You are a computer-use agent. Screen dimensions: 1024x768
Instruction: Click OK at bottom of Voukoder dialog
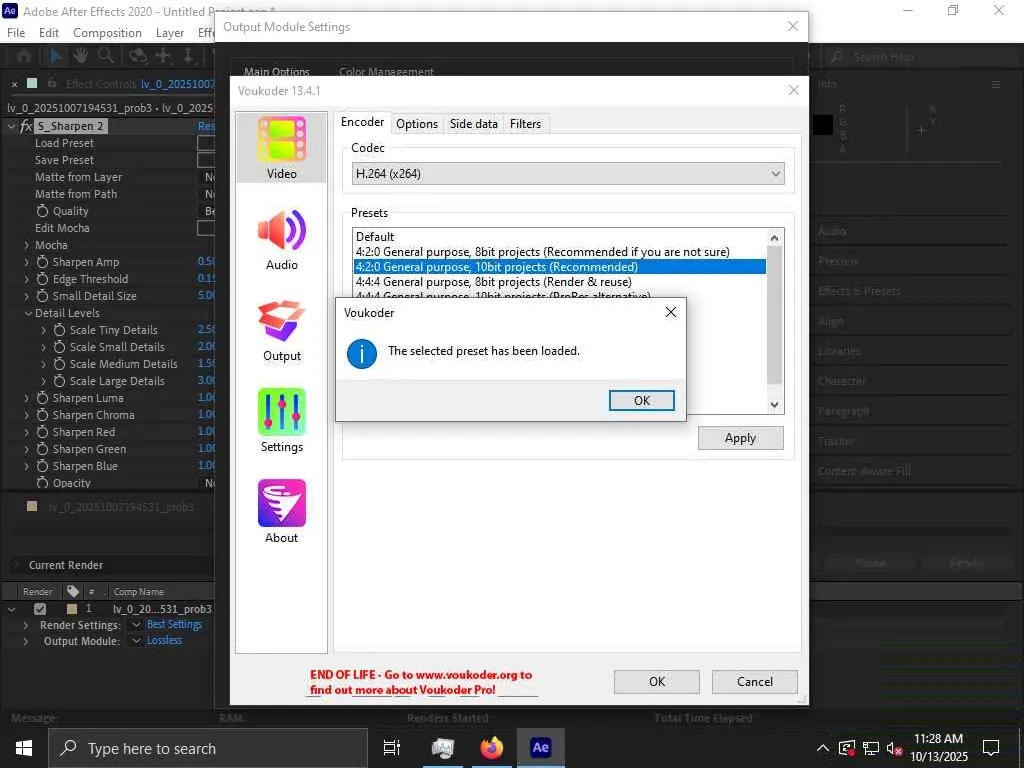tap(656, 681)
